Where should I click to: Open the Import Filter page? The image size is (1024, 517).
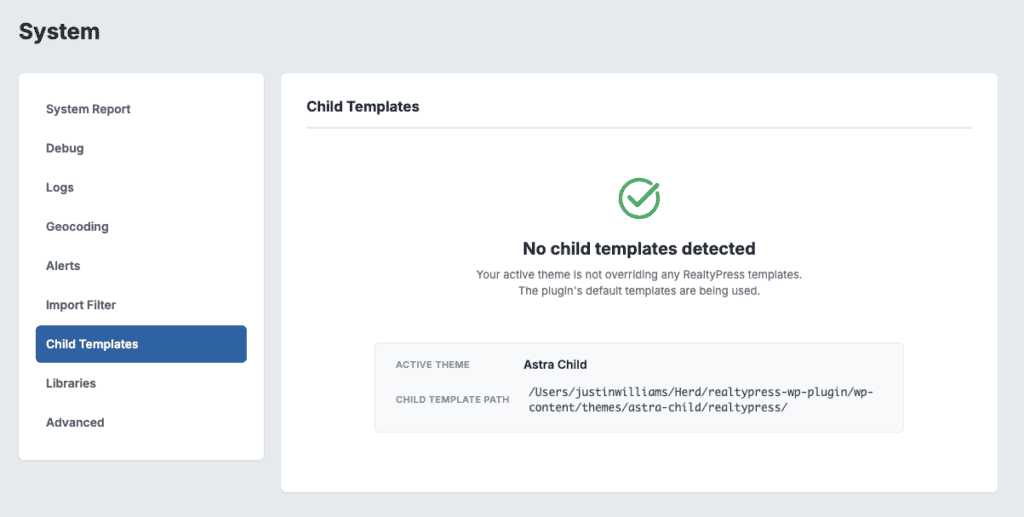pos(81,304)
